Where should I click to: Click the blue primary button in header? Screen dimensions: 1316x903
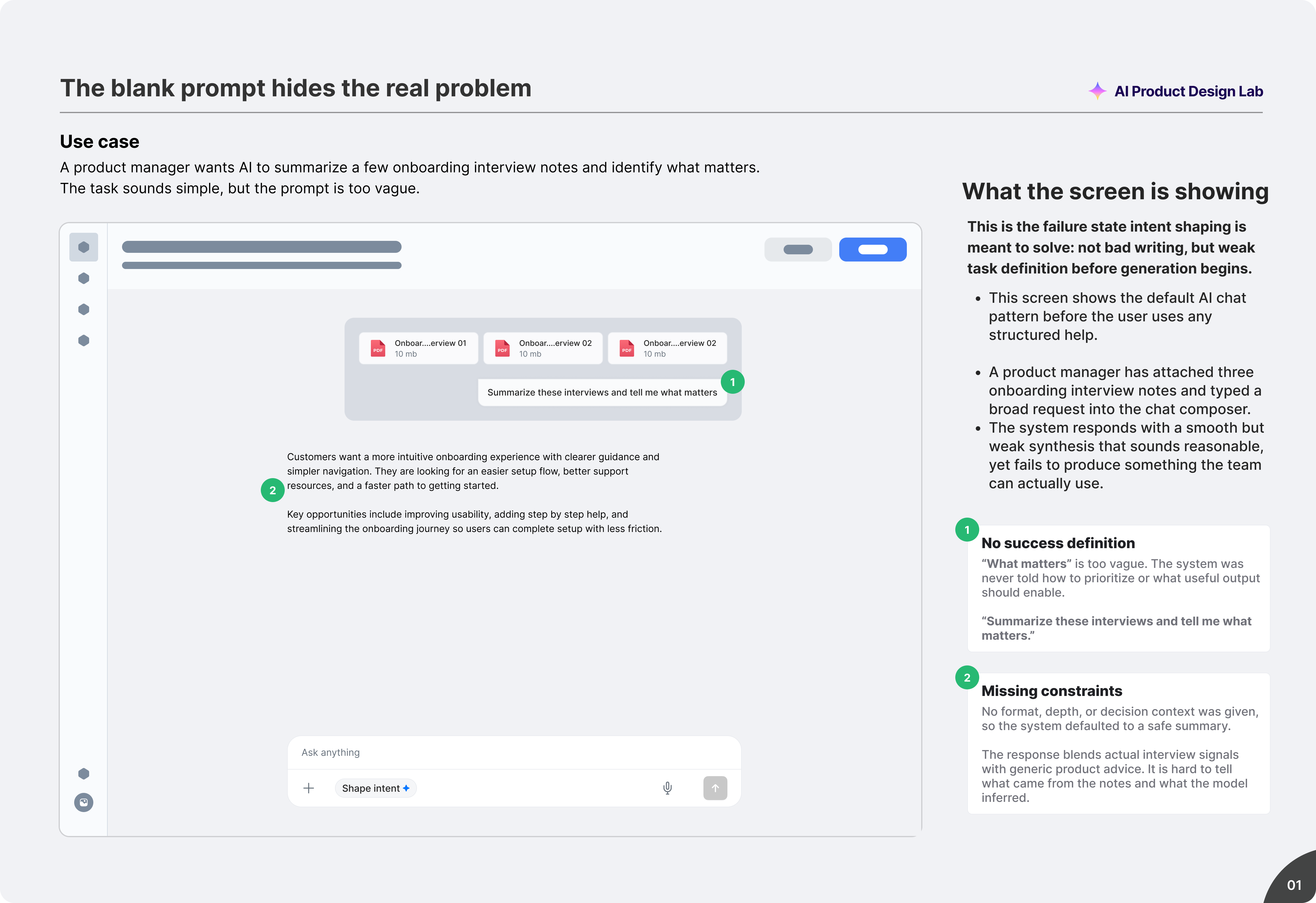872,249
